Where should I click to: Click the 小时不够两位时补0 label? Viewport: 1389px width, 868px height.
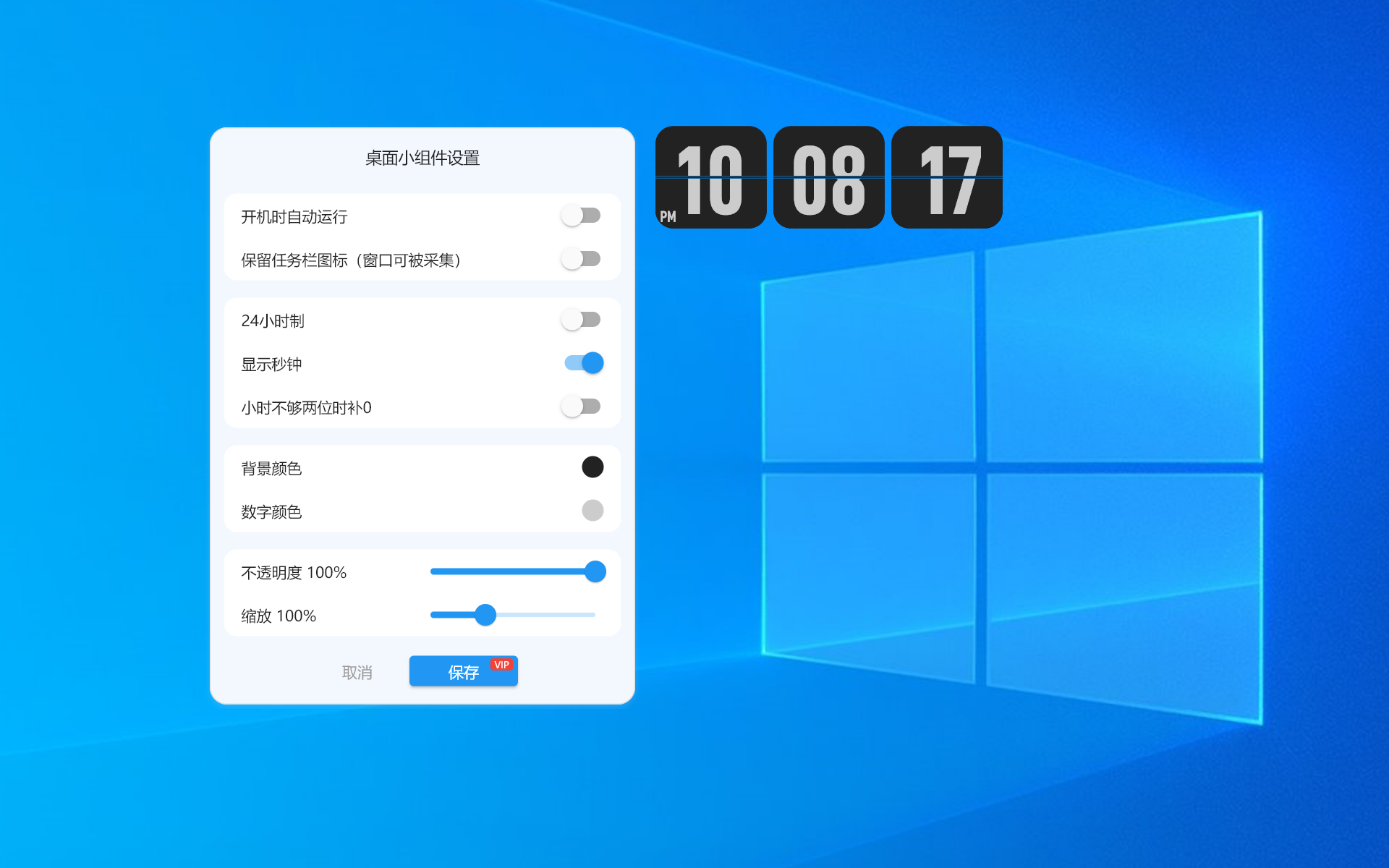coord(307,408)
